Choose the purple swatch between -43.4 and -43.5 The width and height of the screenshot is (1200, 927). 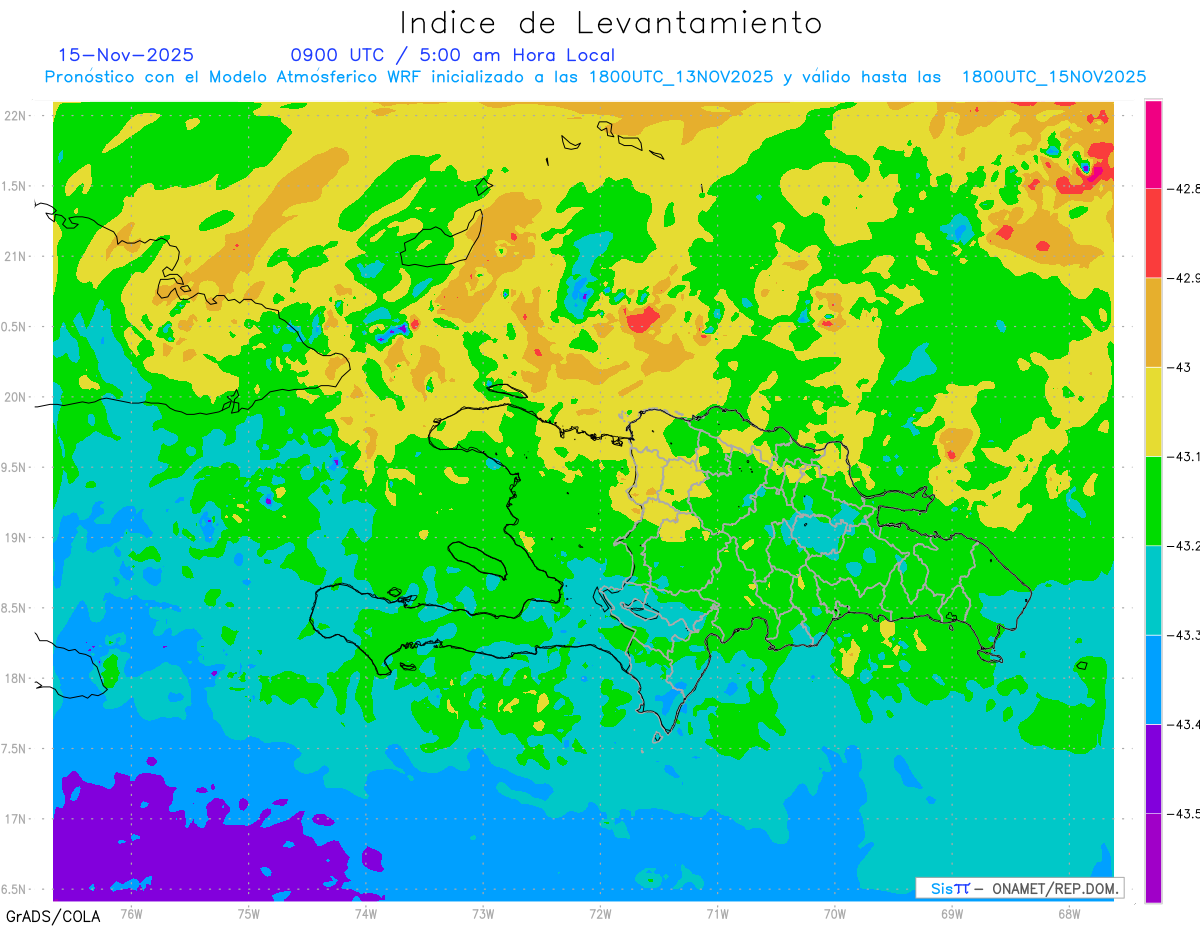click(x=1153, y=768)
